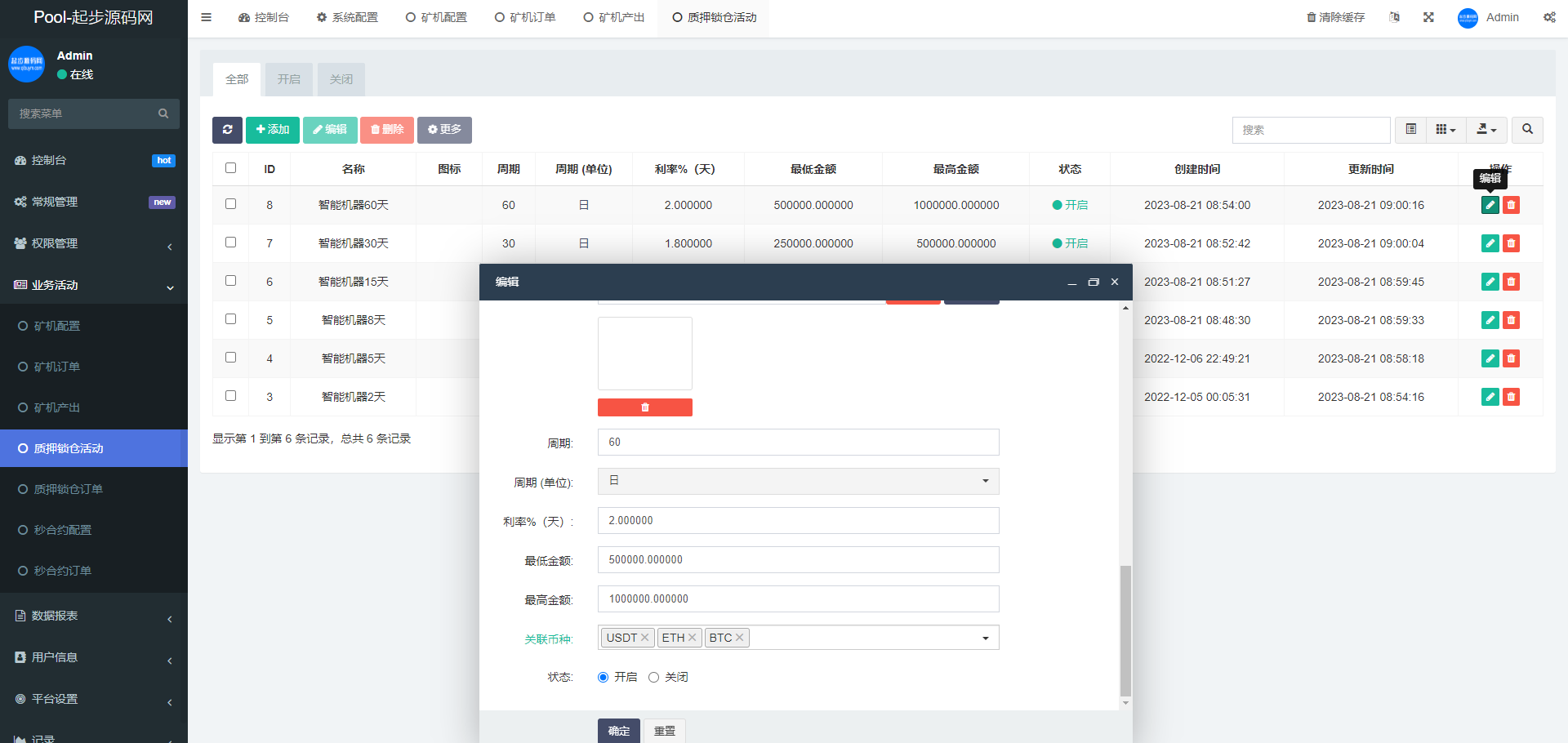
Task: Toggle the table card view icon
Action: (x=1410, y=130)
